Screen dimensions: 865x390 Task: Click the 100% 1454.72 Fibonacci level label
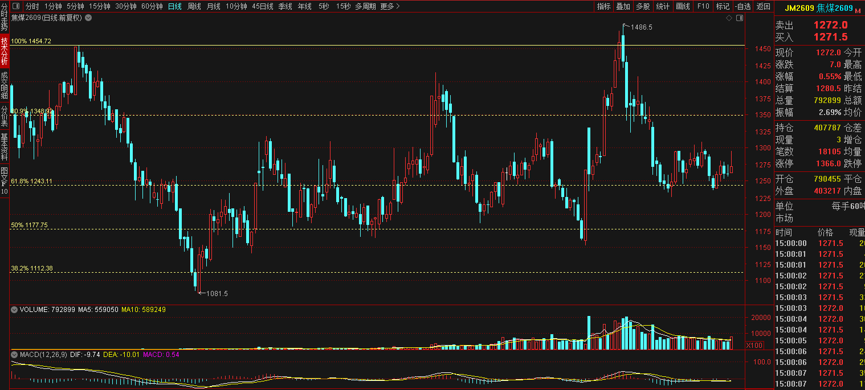(31, 41)
